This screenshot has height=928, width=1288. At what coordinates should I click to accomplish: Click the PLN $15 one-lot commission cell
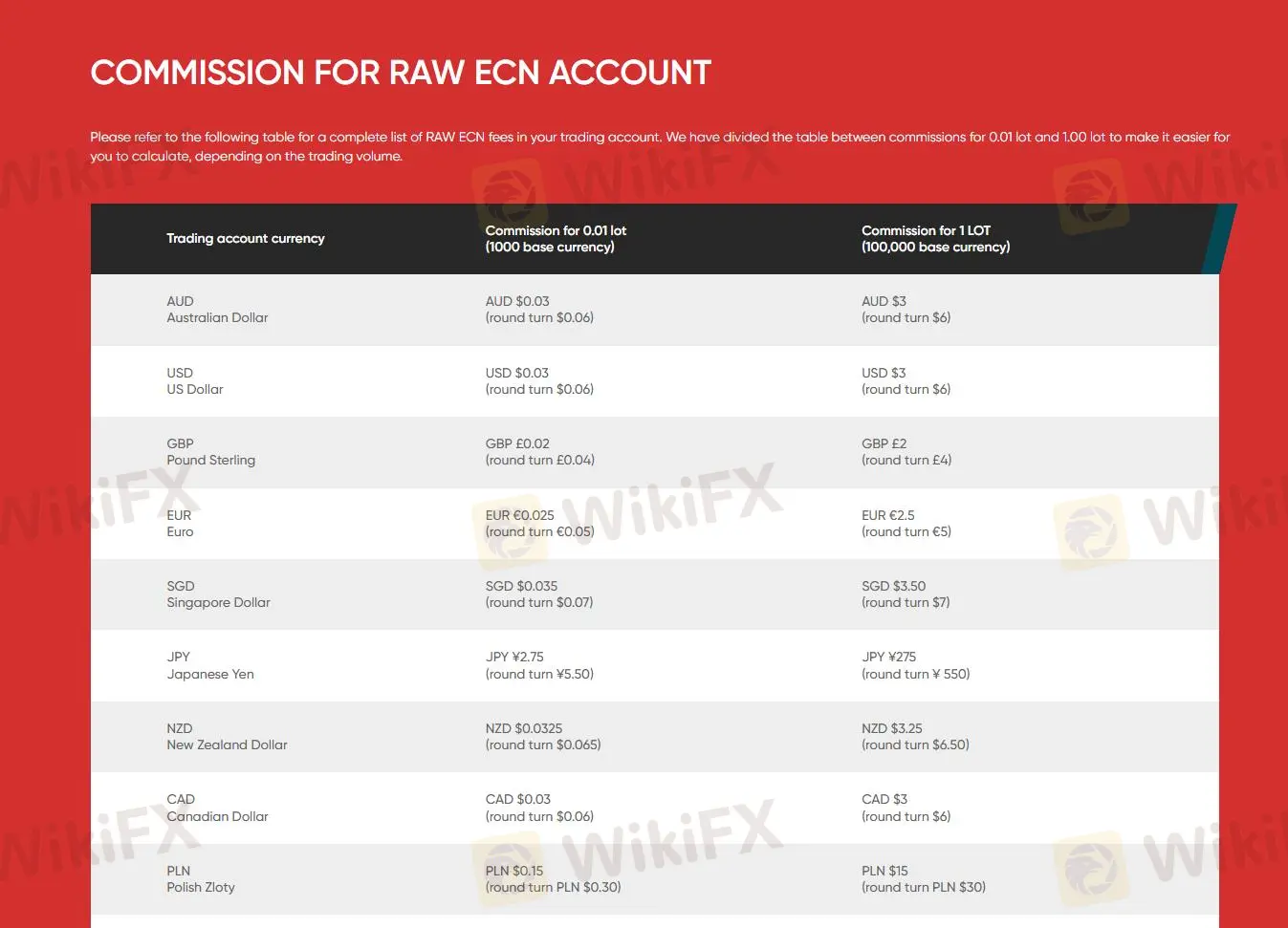pyautogui.click(x=923, y=879)
